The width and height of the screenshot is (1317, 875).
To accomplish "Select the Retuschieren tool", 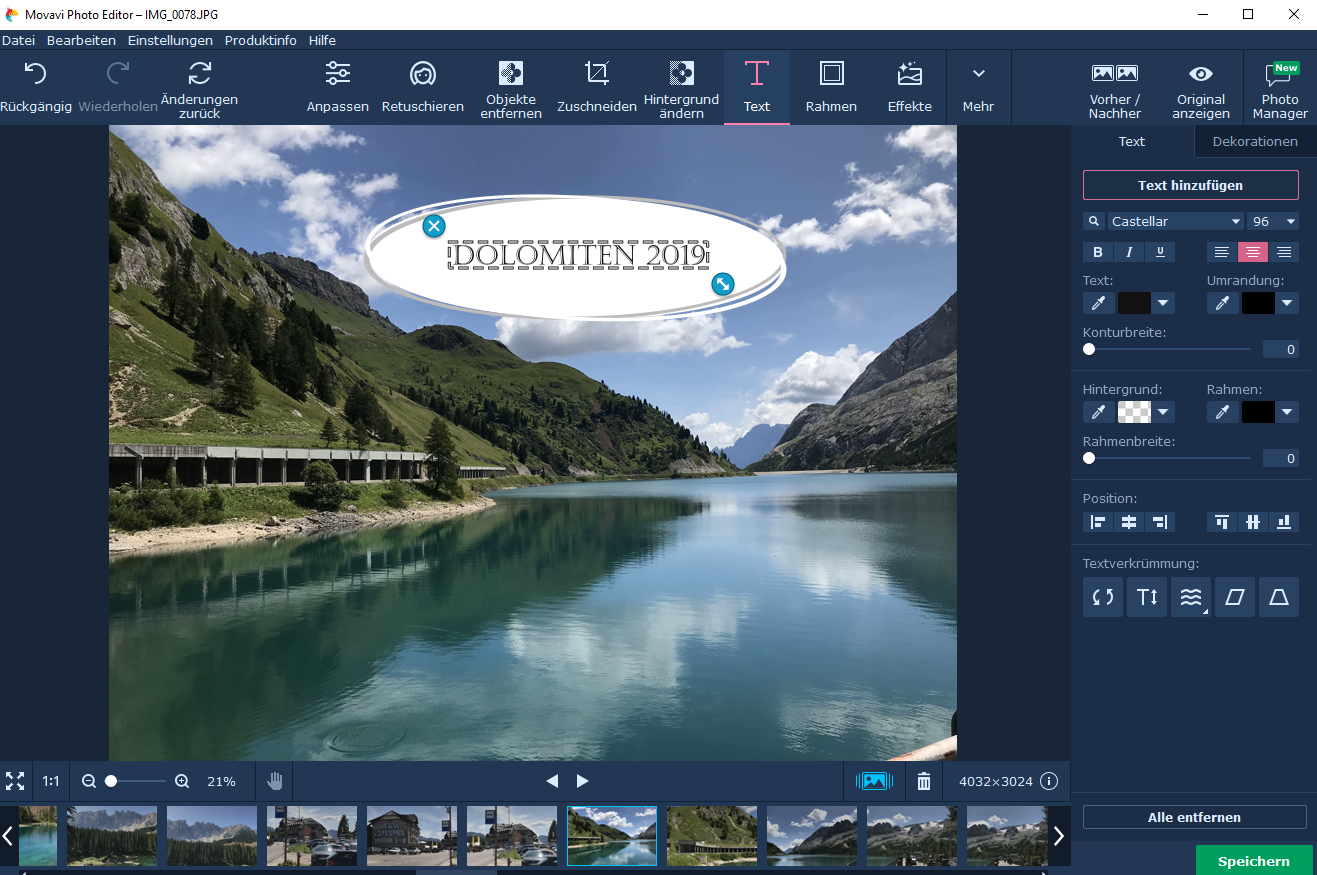I will (x=422, y=87).
